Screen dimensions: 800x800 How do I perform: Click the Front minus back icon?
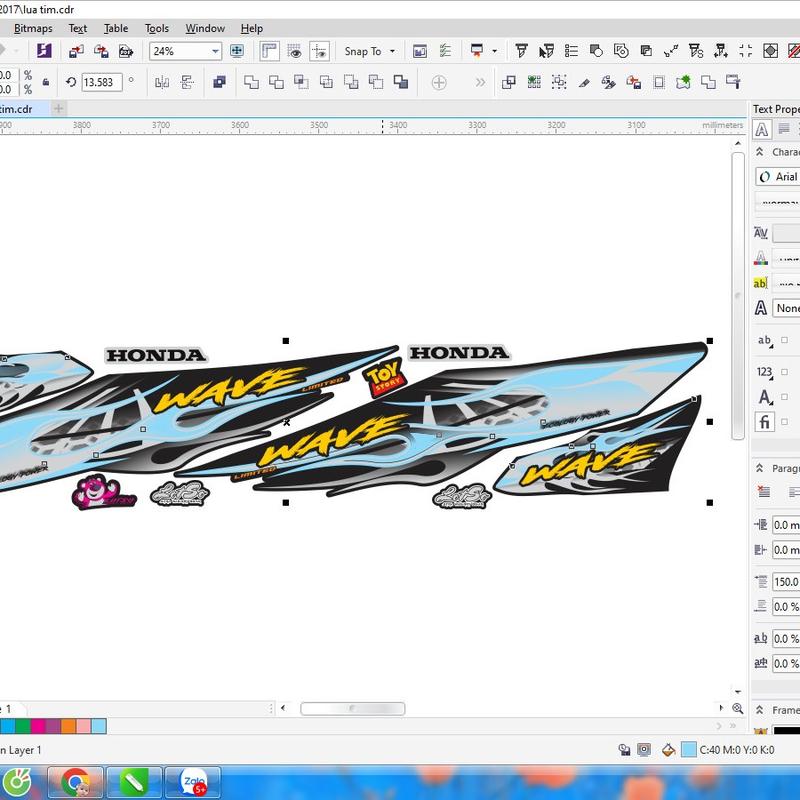[351, 82]
